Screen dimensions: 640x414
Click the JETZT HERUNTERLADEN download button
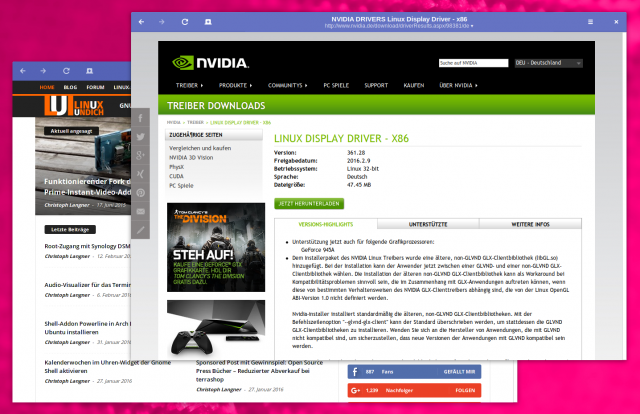click(309, 203)
